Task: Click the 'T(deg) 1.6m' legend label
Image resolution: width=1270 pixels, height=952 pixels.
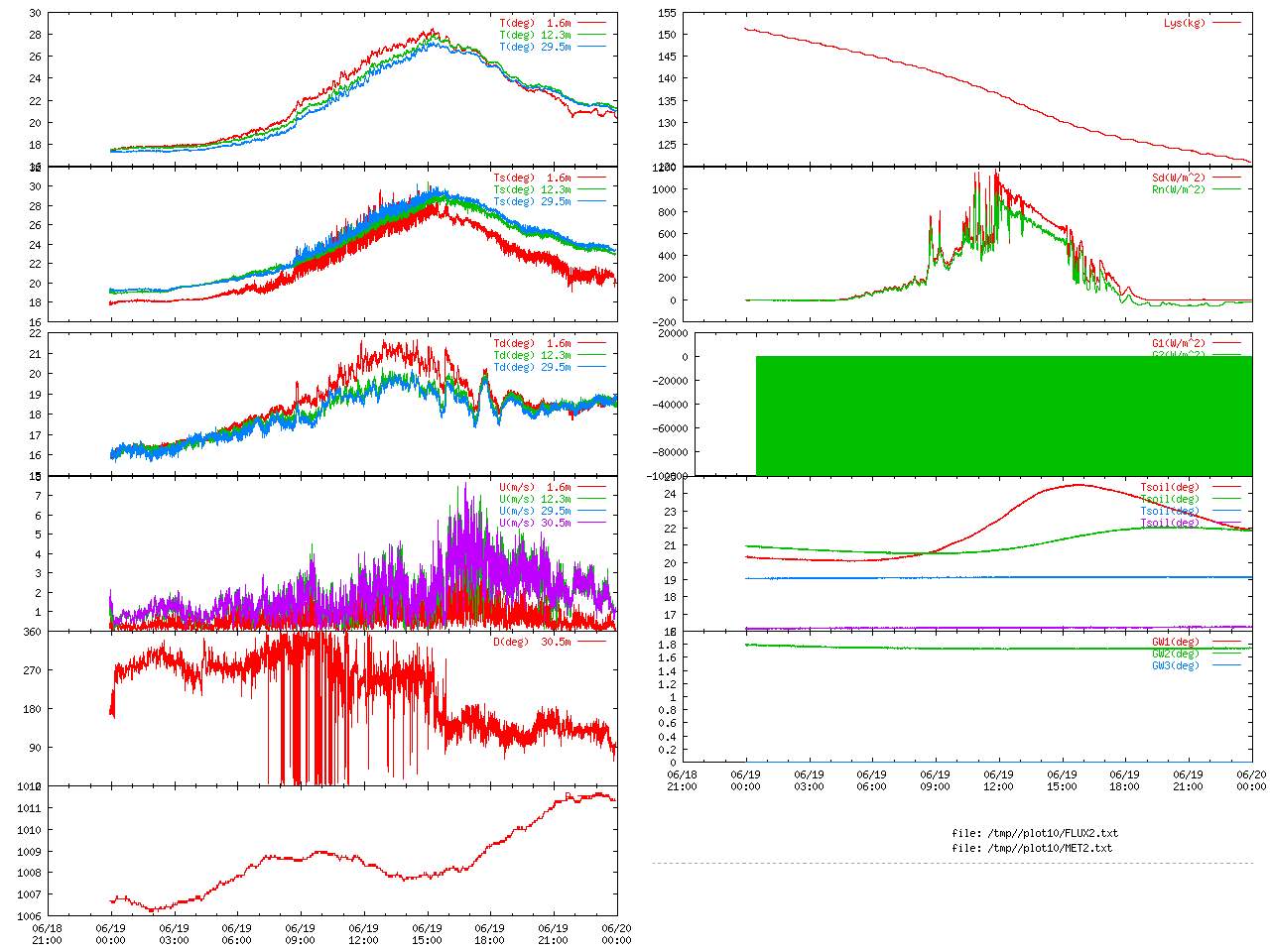Action: 535,23
